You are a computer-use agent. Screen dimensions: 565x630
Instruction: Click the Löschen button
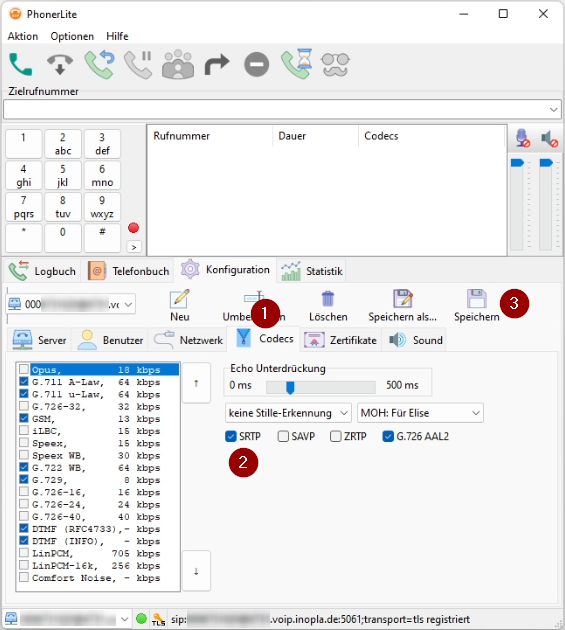tap(328, 306)
